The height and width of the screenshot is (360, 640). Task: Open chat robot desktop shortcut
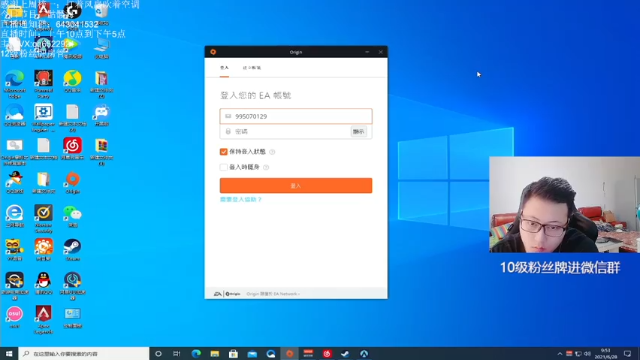[x=102, y=115]
